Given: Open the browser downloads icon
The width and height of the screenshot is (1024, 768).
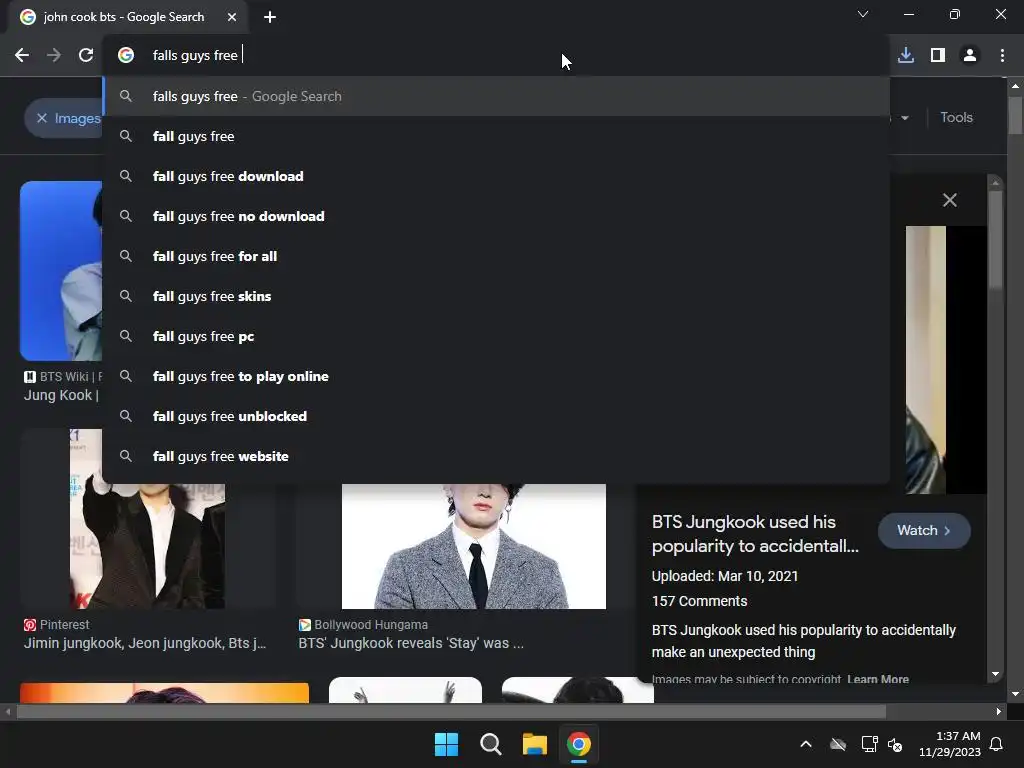Looking at the screenshot, I should [x=906, y=56].
